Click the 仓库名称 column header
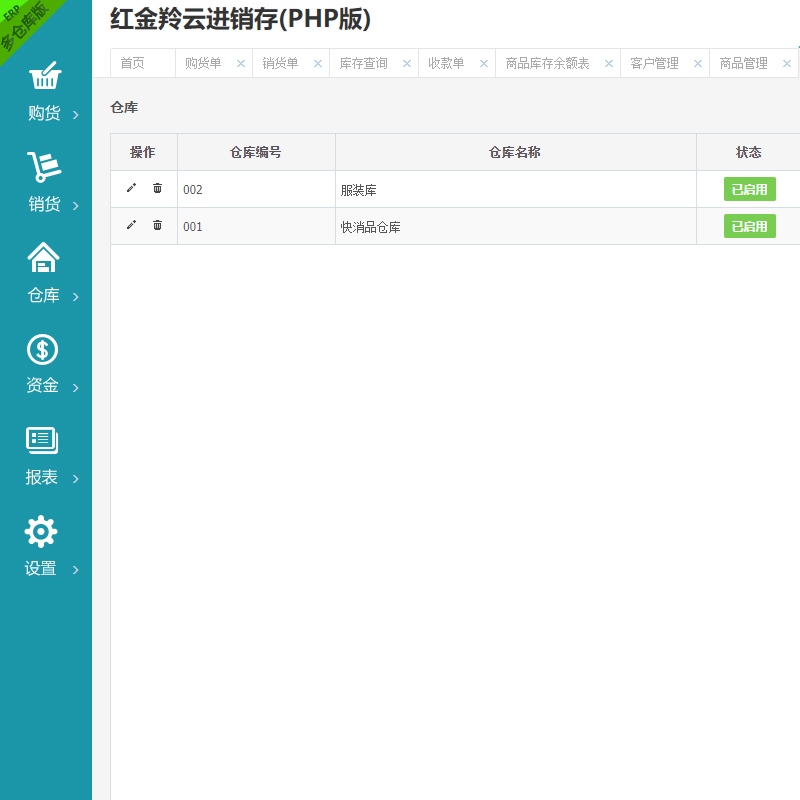Screen dimensions: 800x800 point(515,152)
